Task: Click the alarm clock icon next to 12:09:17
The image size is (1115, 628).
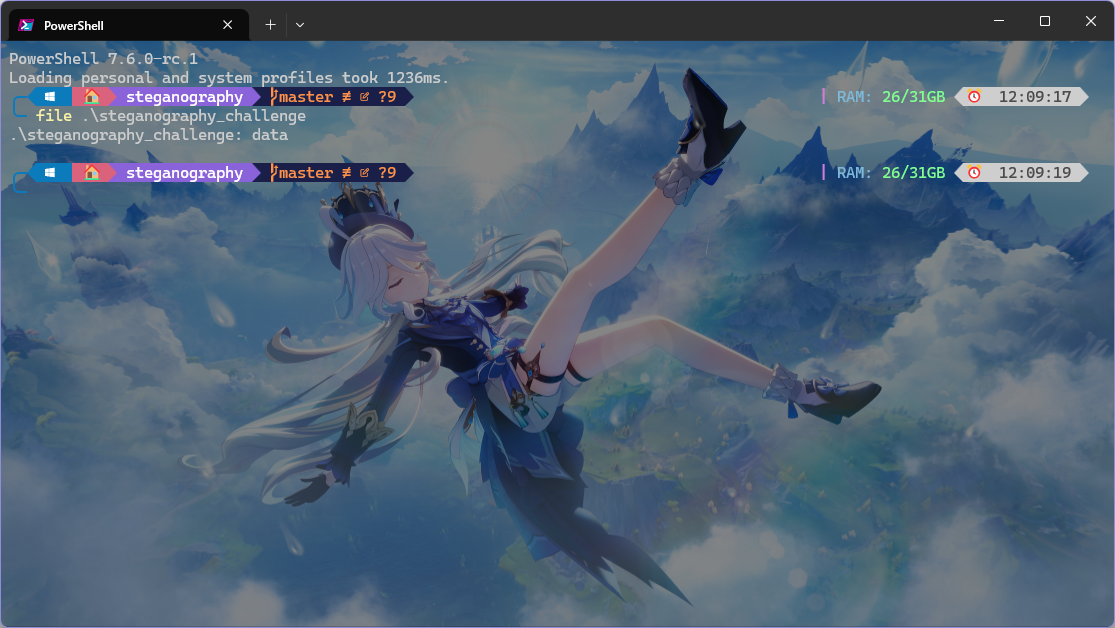Action: [974, 97]
